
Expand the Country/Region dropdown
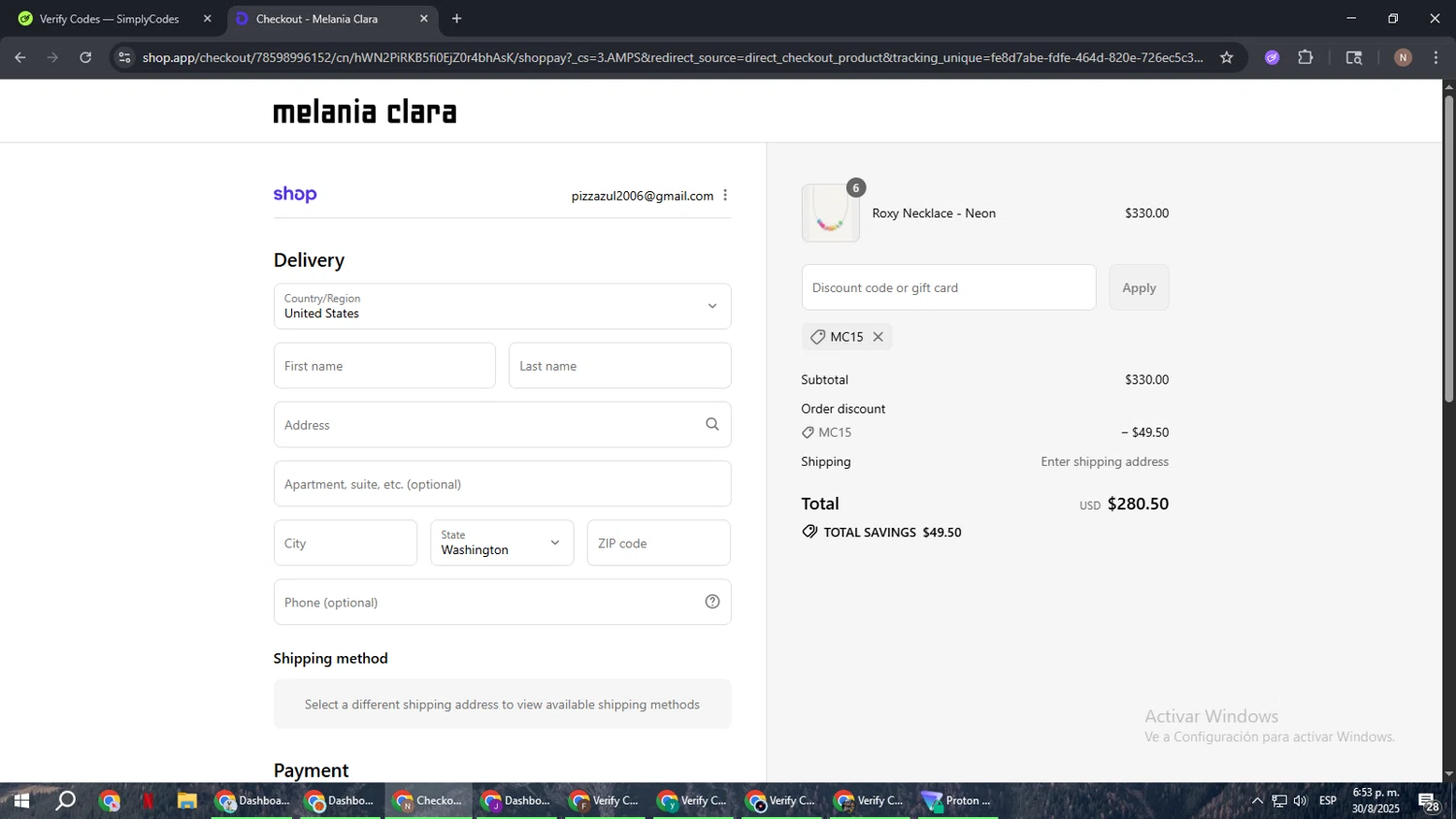tap(502, 306)
